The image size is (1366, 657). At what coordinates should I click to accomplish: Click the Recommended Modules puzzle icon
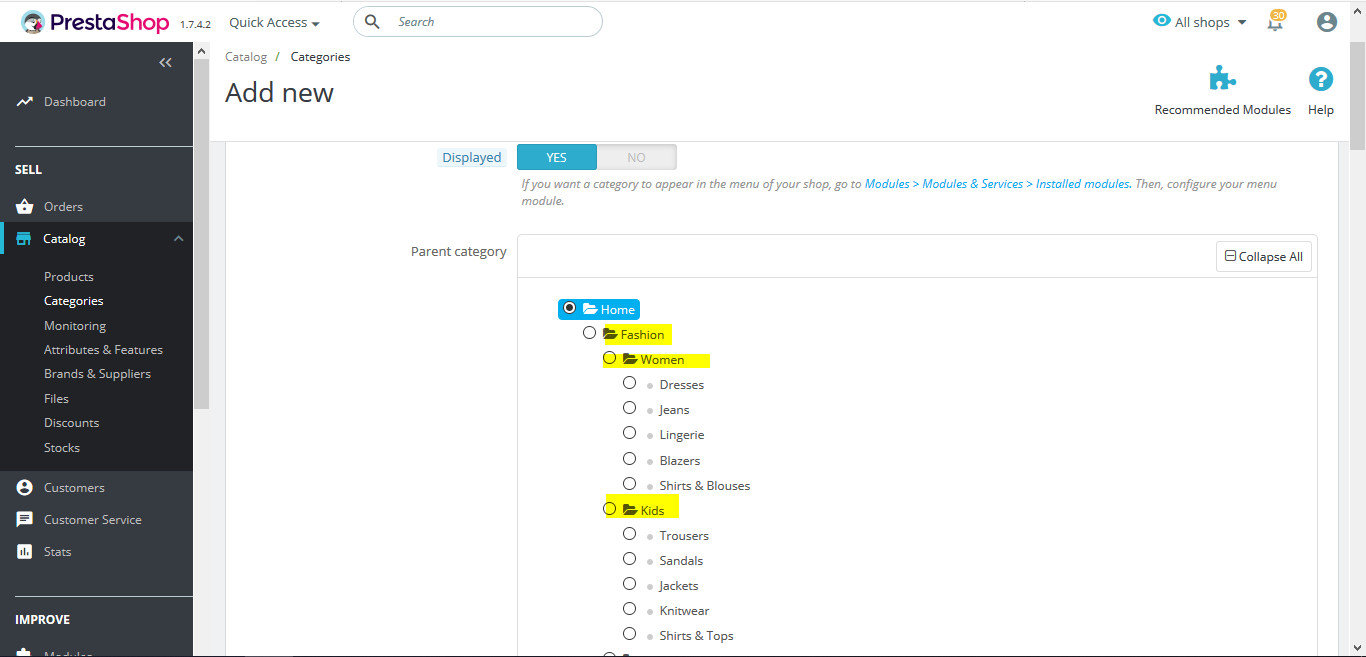click(x=1222, y=77)
